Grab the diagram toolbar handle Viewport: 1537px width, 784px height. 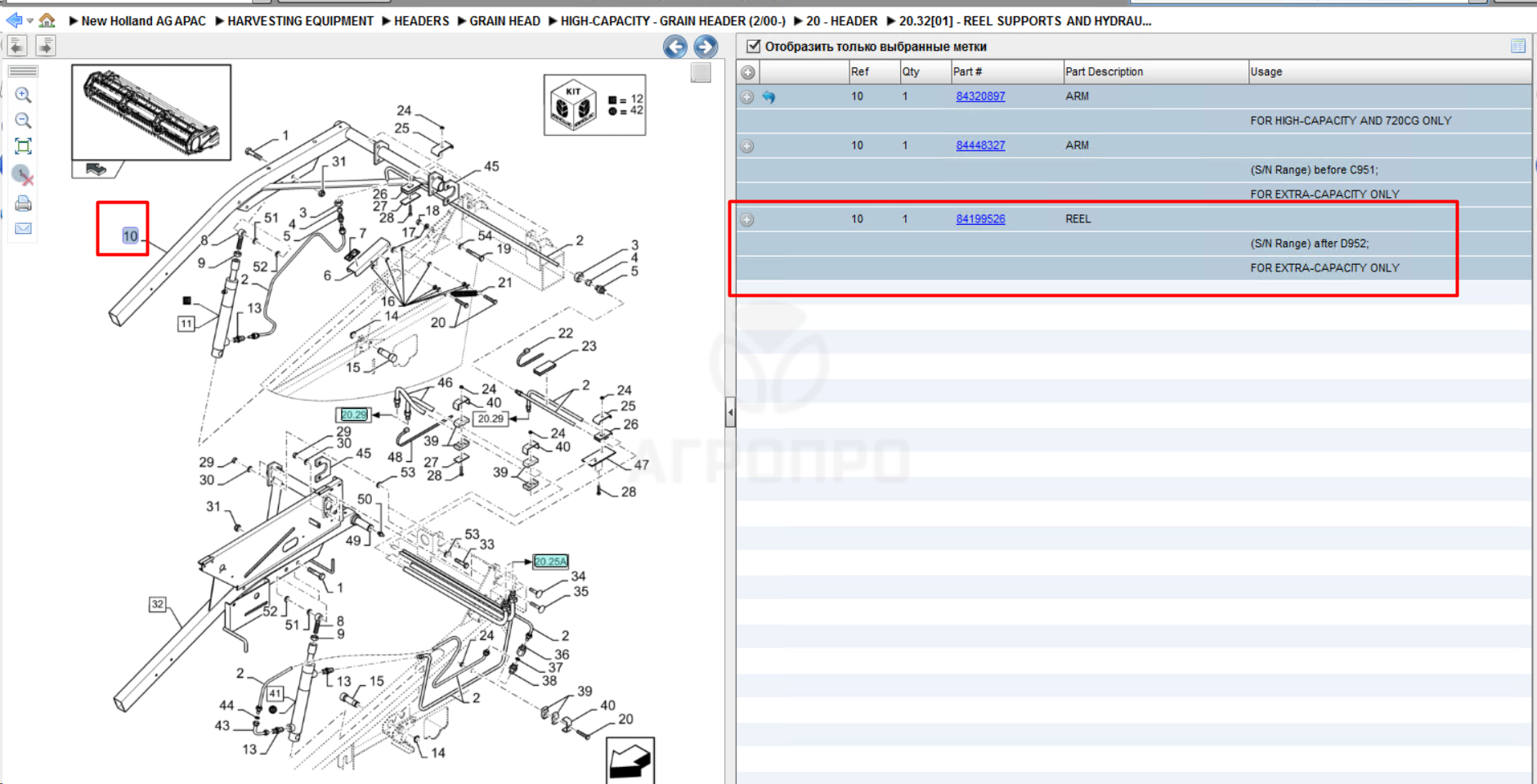(x=23, y=71)
